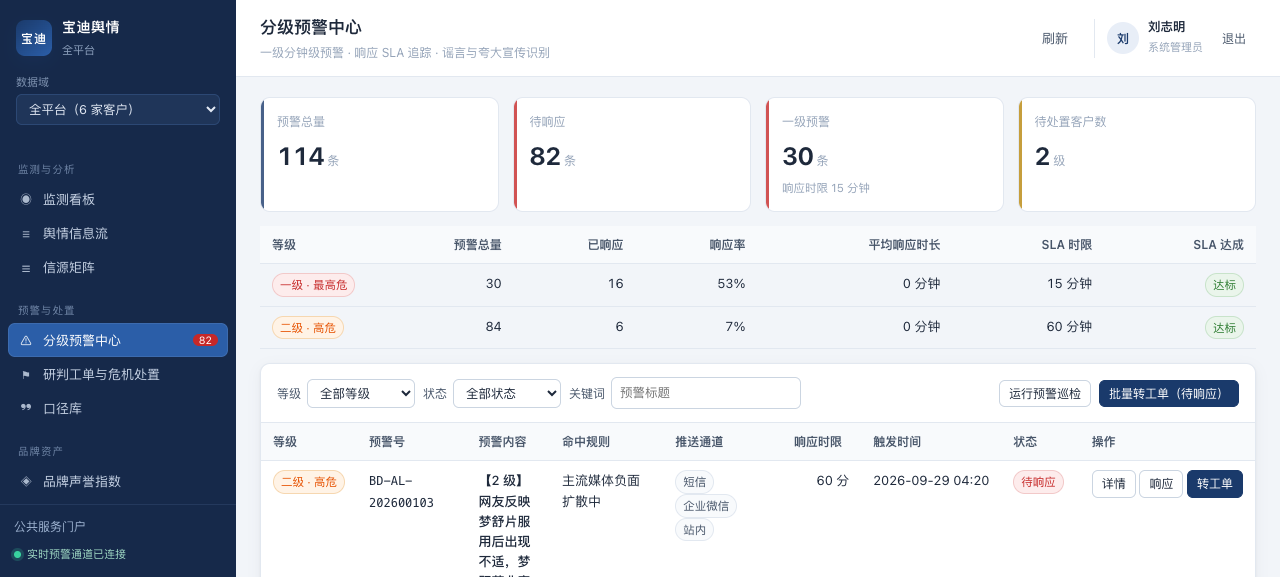1280x577 pixels.
Task: Click the 分级预警中心 warning triangle icon
Action: click(26, 340)
